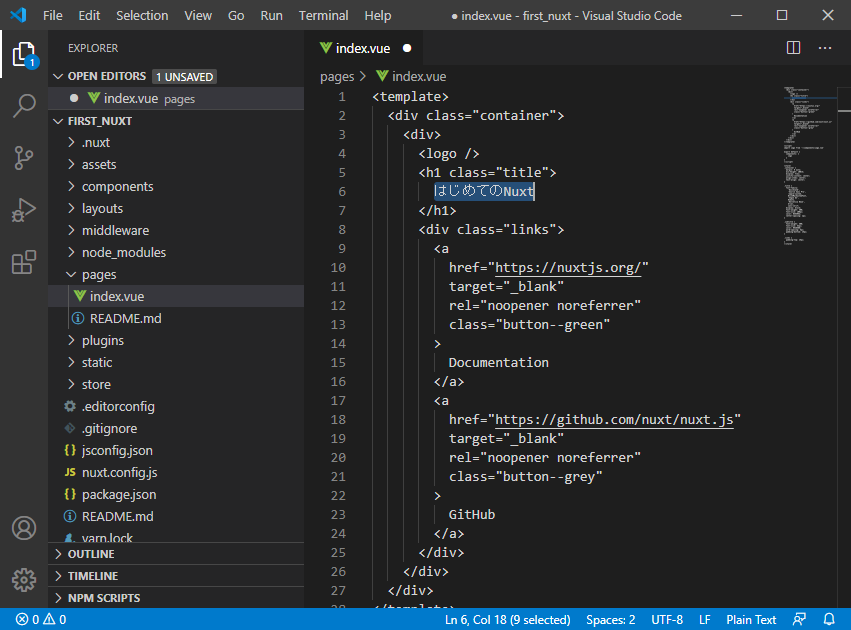Open the Manage gear icon

(x=24, y=580)
